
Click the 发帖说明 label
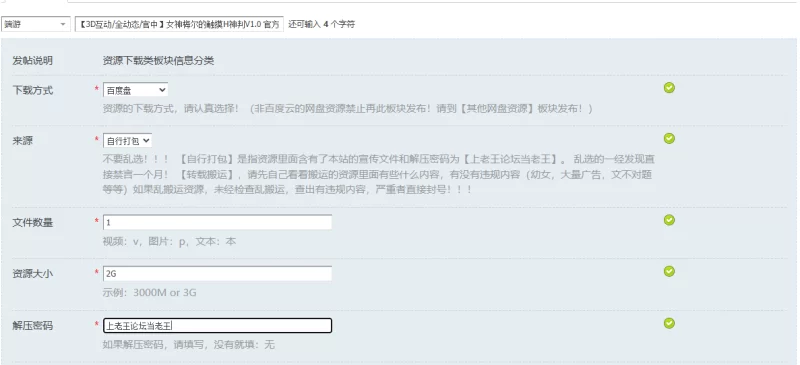(x=33, y=61)
